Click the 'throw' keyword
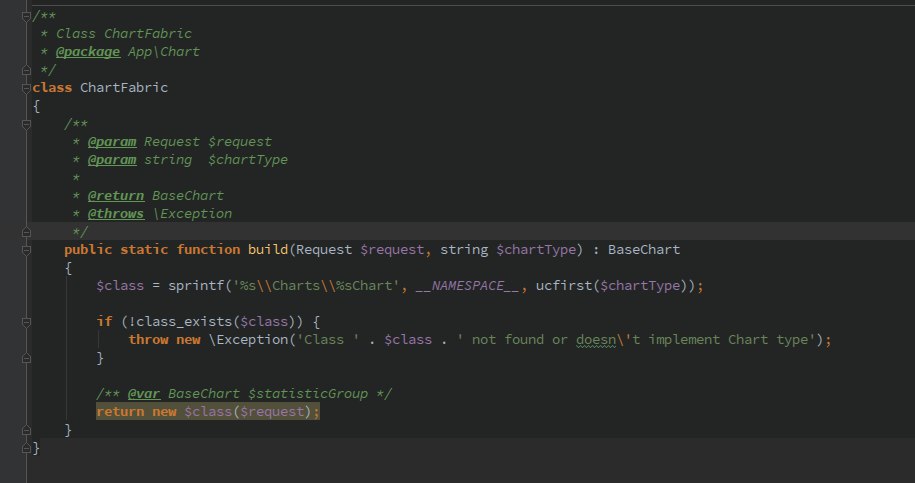The width and height of the screenshot is (915, 483). pyautogui.click(x=148, y=340)
